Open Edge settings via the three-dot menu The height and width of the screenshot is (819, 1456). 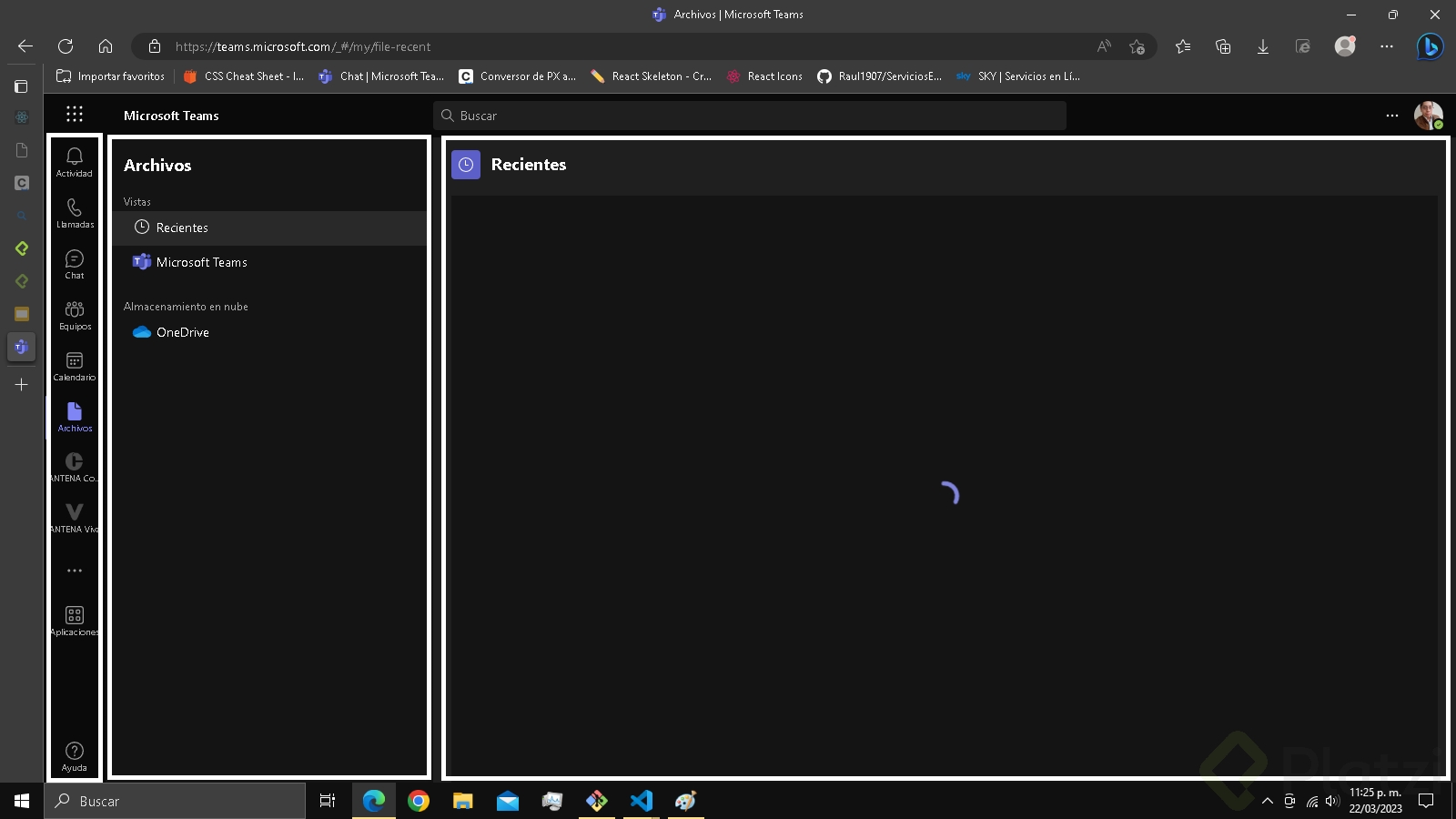(1387, 46)
